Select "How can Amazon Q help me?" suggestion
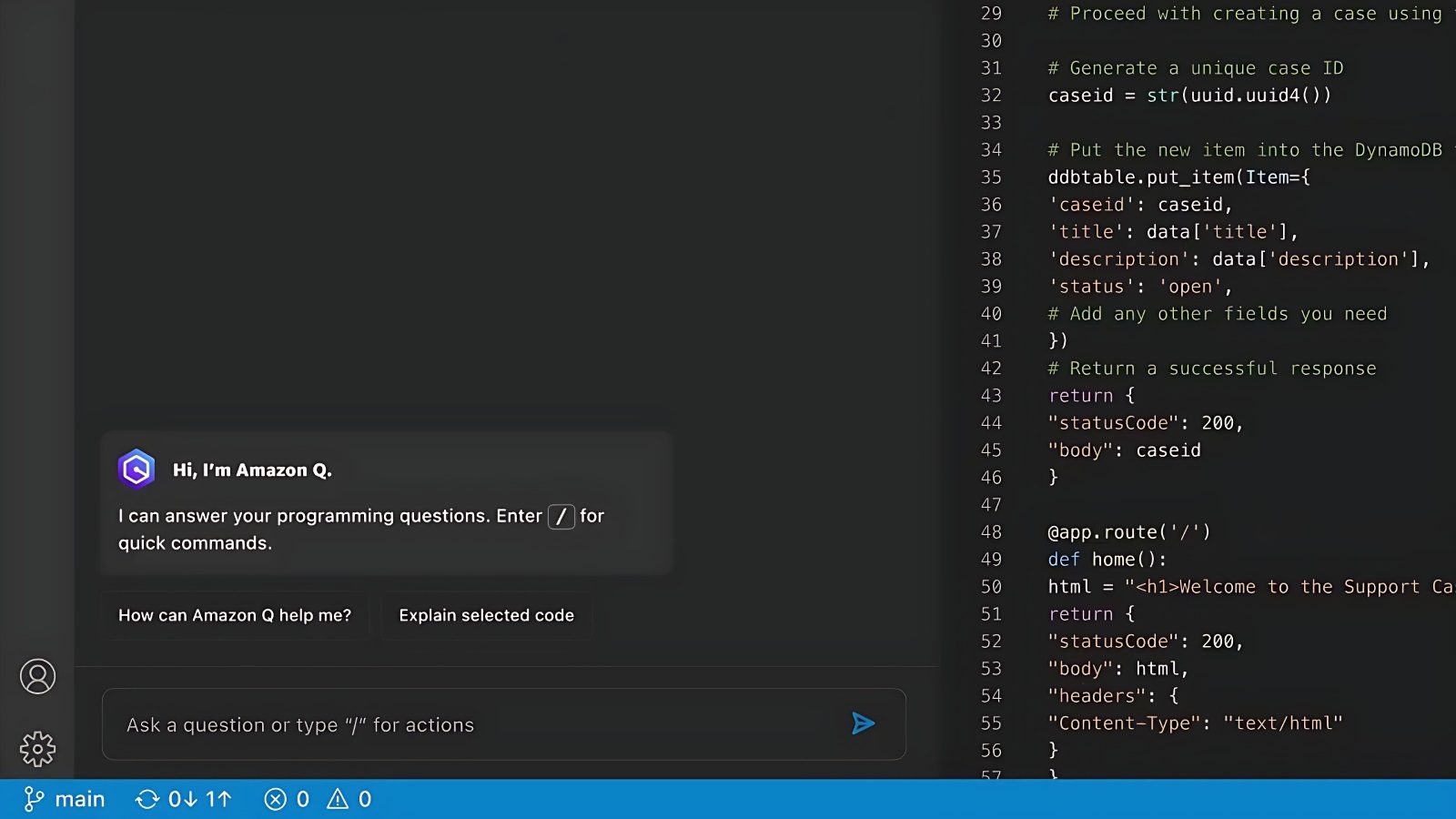The width and height of the screenshot is (1456, 819). [x=235, y=615]
